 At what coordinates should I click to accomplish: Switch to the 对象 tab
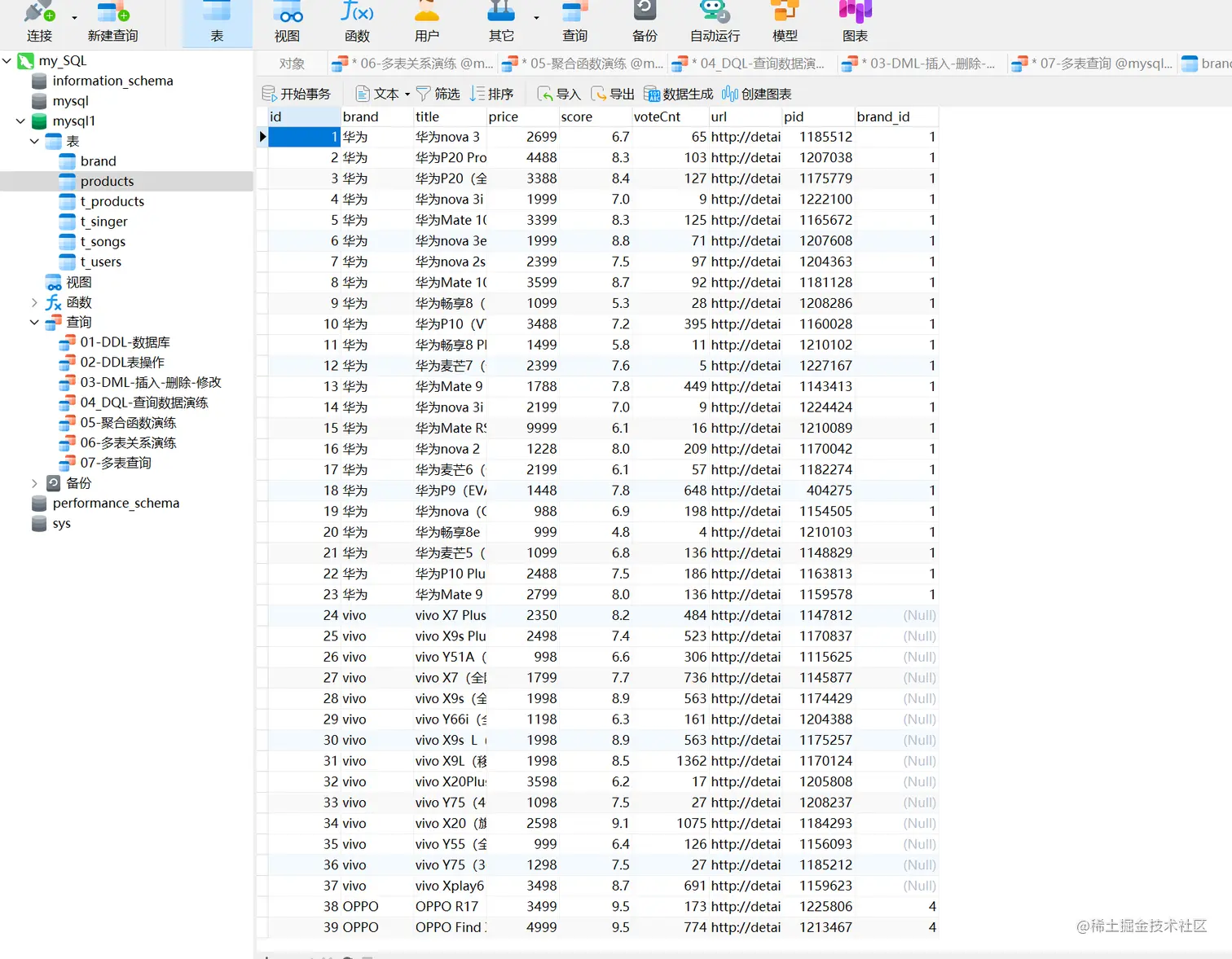(292, 64)
